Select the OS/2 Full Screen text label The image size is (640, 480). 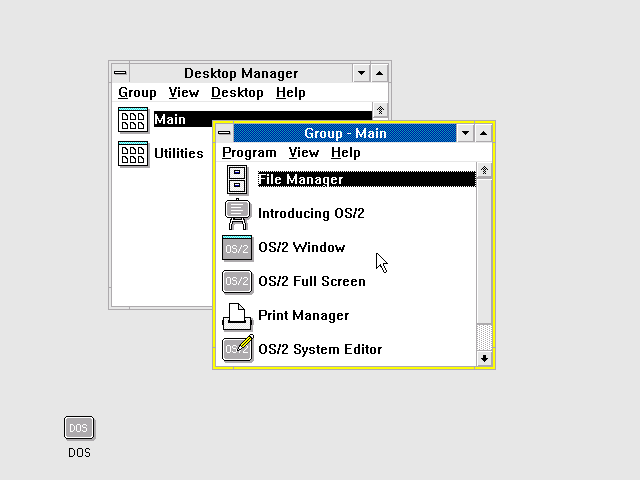[x=312, y=281]
